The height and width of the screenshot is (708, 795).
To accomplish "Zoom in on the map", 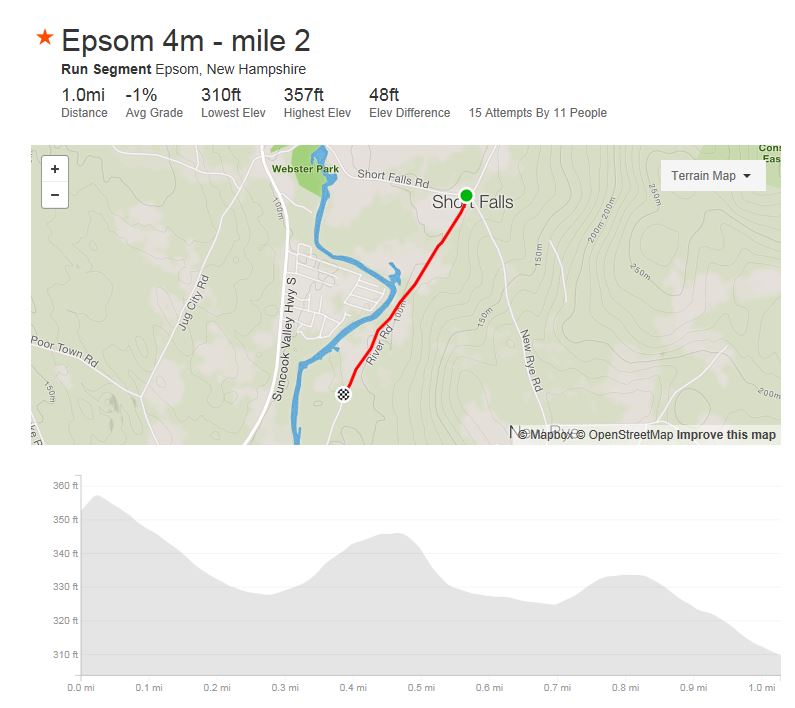I will tap(55, 168).
